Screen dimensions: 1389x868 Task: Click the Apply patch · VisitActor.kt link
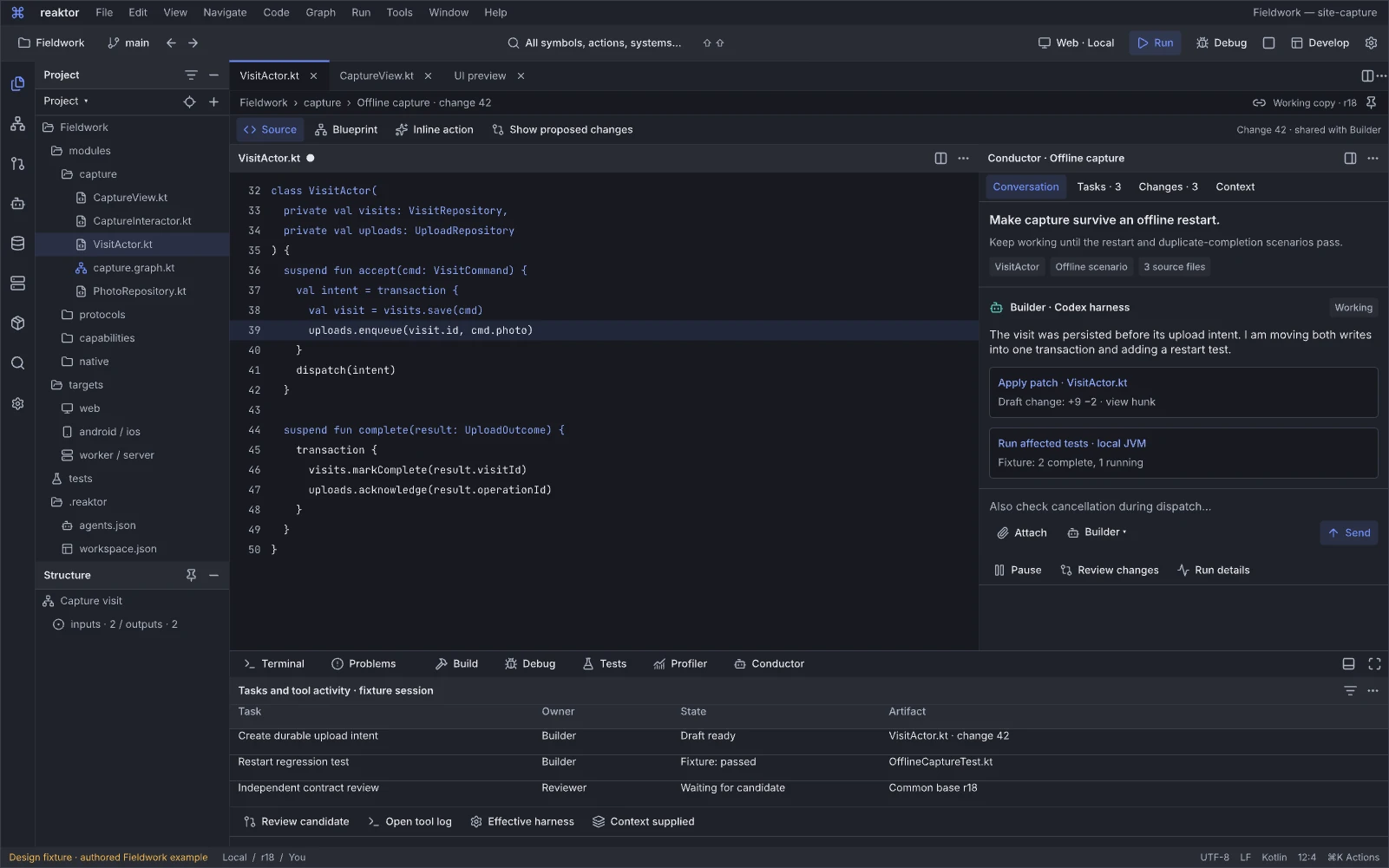(x=1062, y=382)
